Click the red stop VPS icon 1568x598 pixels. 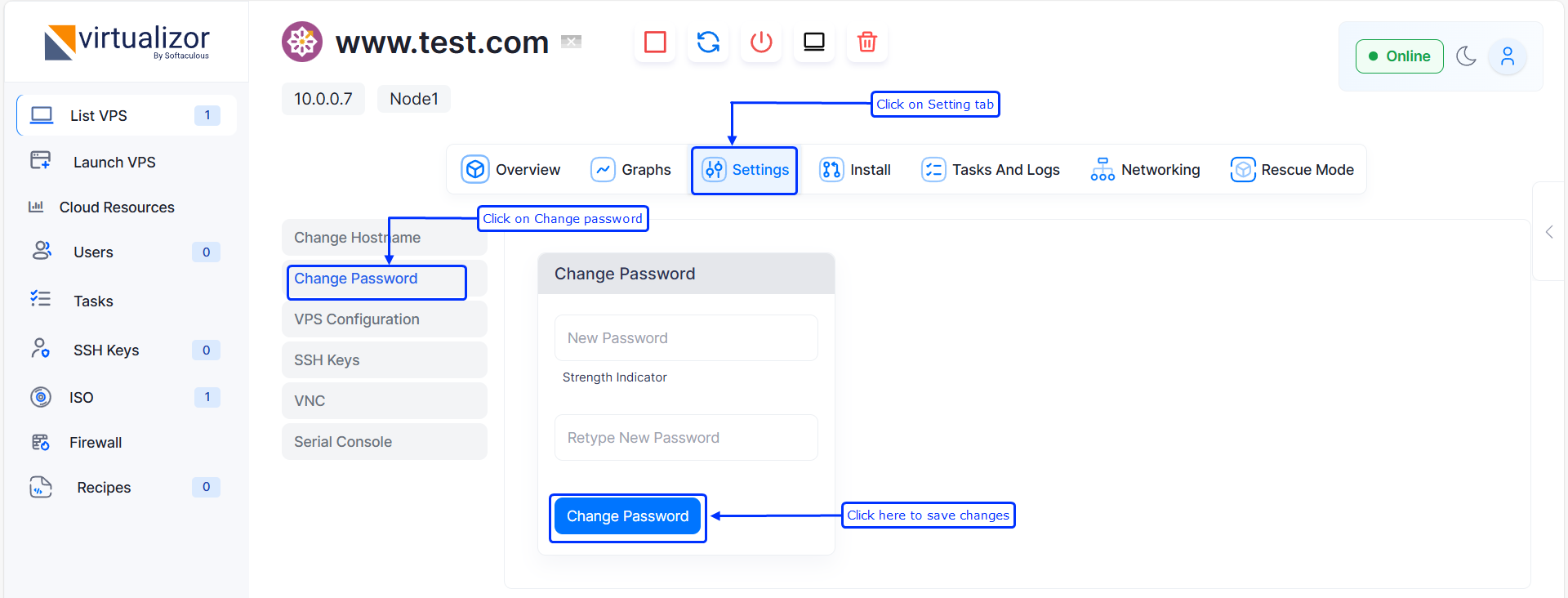[655, 42]
